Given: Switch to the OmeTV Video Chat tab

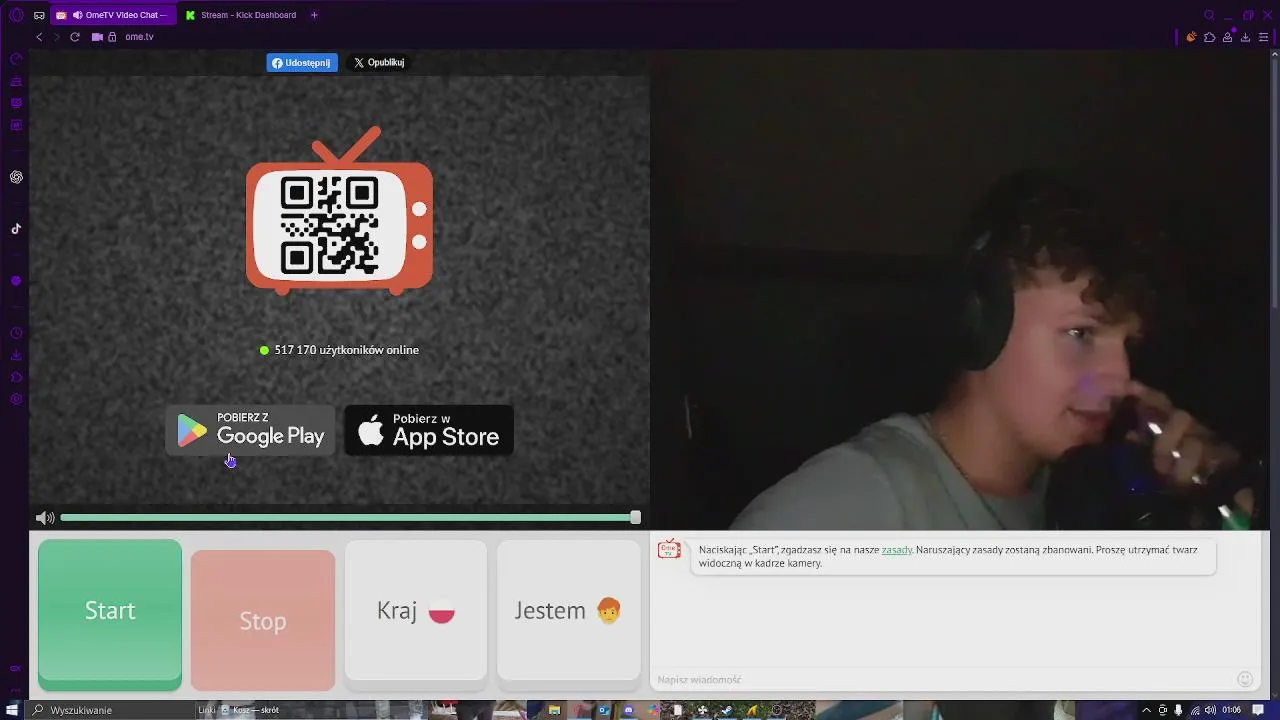Looking at the screenshot, I should coord(113,15).
